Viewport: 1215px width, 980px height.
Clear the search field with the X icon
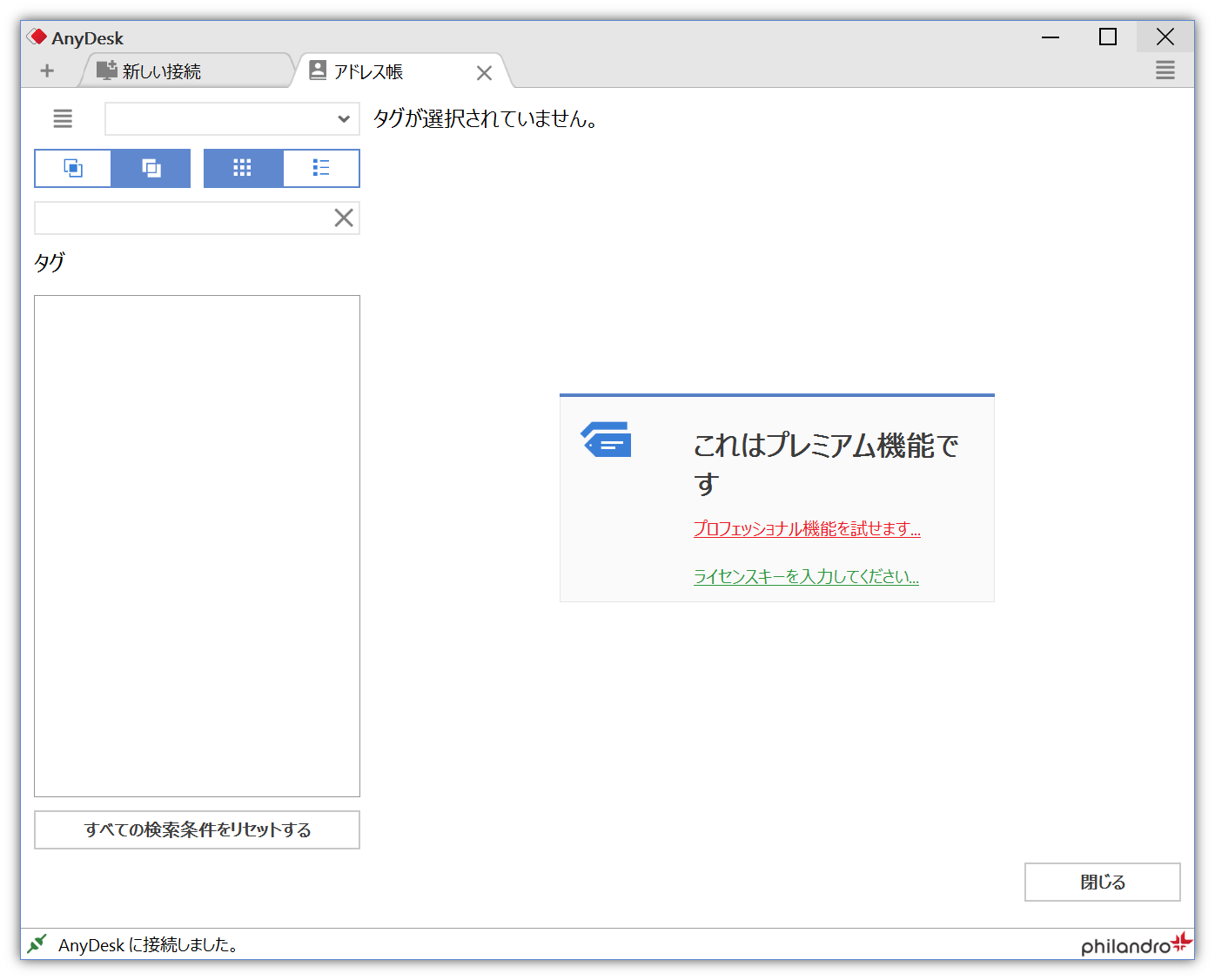[343, 218]
